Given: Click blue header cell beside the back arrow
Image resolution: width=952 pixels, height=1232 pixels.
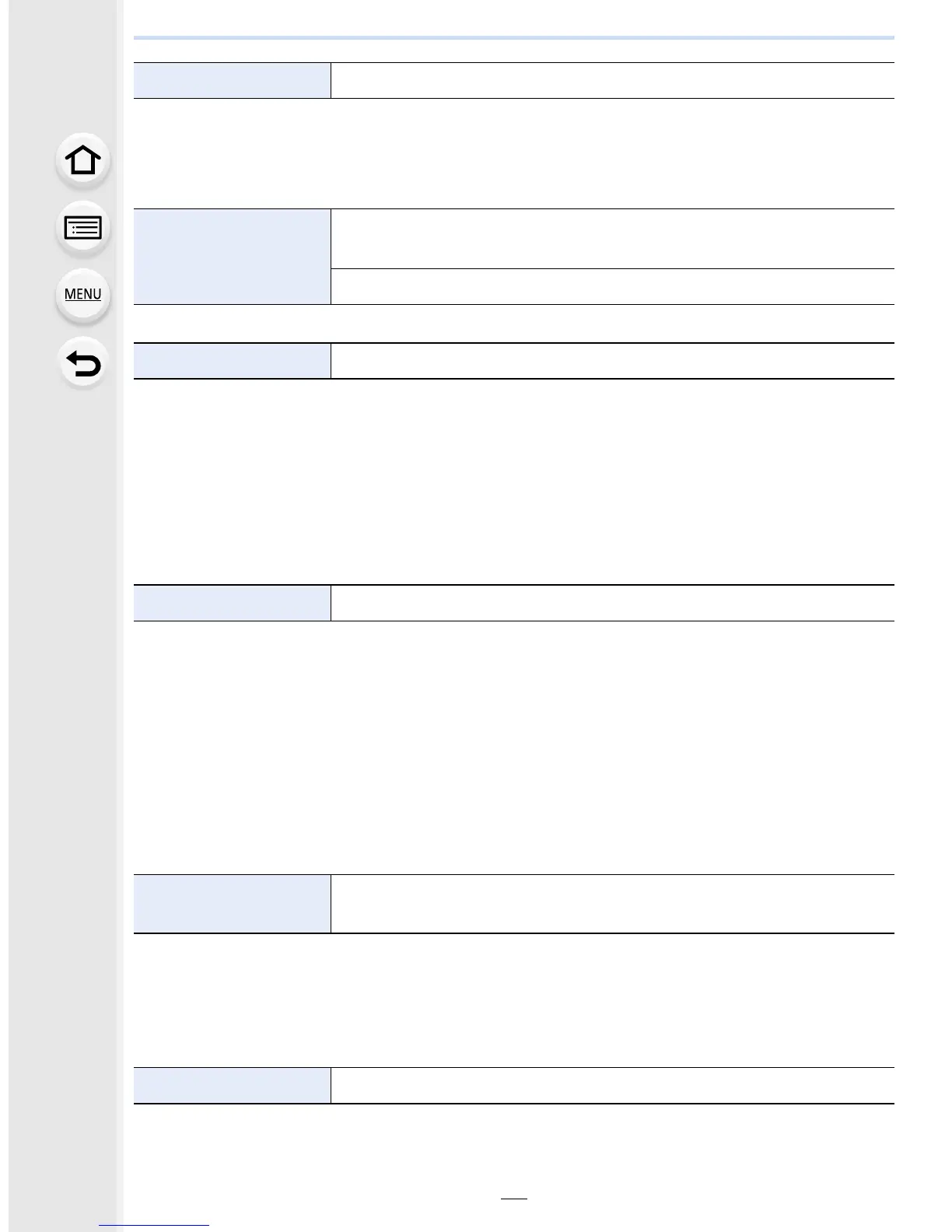Looking at the screenshot, I should [x=232, y=361].
